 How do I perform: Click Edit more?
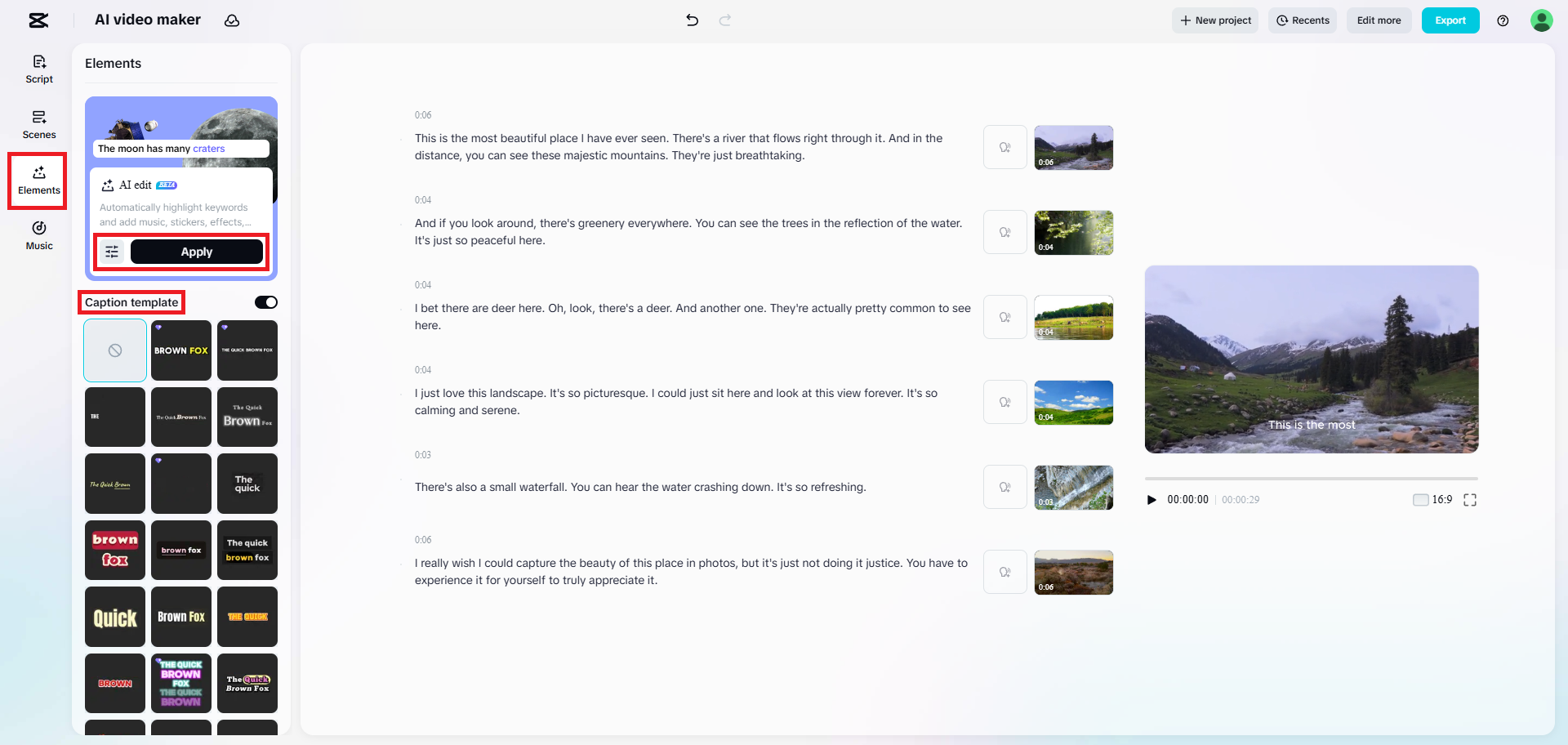(x=1379, y=20)
